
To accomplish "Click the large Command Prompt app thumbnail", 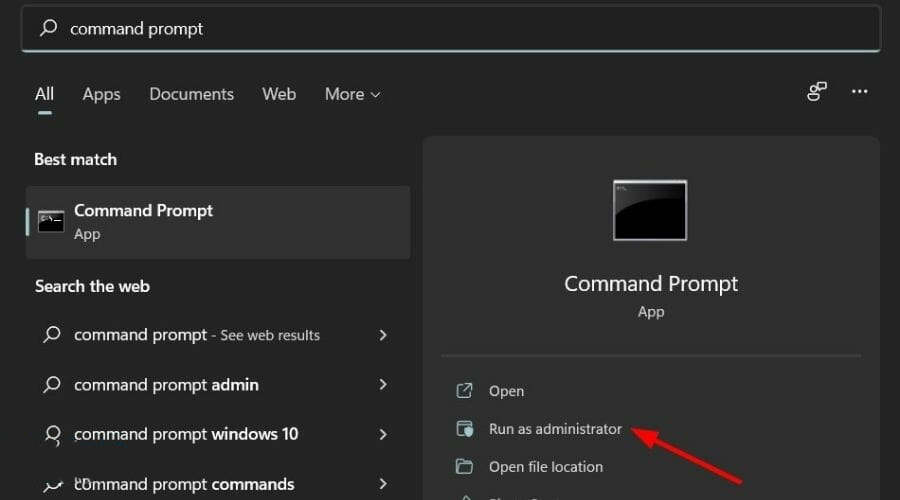I will click(x=650, y=211).
